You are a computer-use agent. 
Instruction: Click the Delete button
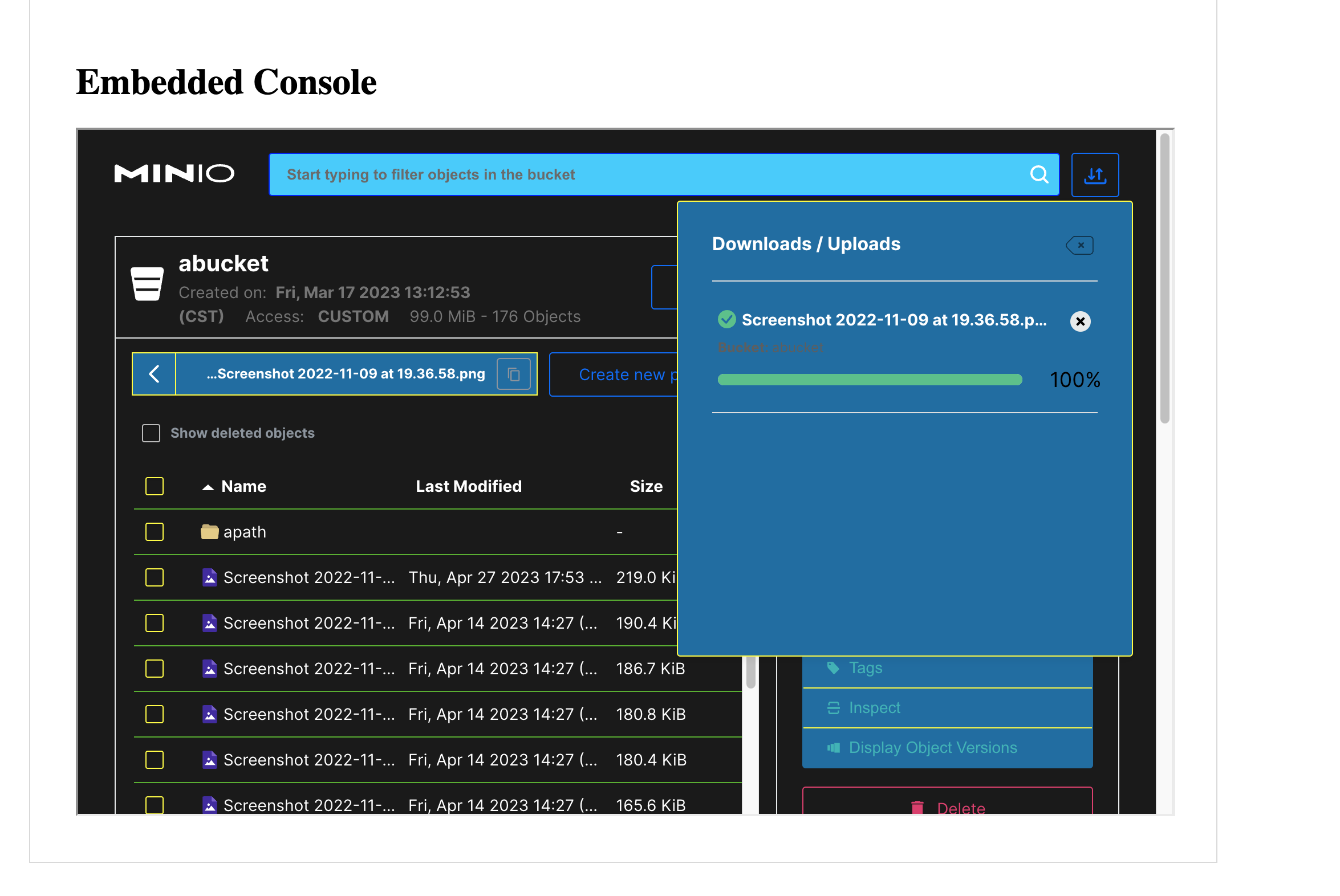[x=947, y=802]
